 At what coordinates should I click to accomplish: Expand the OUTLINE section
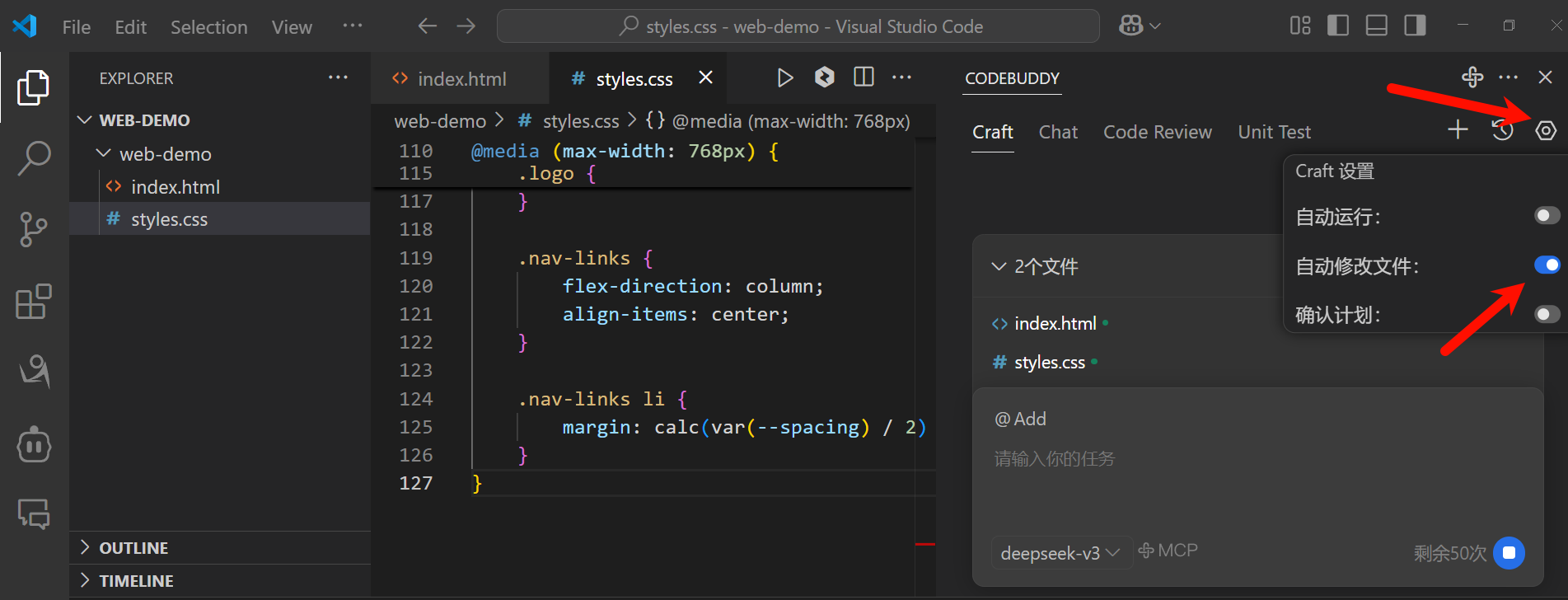pyautogui.click(x=133, y=548)
